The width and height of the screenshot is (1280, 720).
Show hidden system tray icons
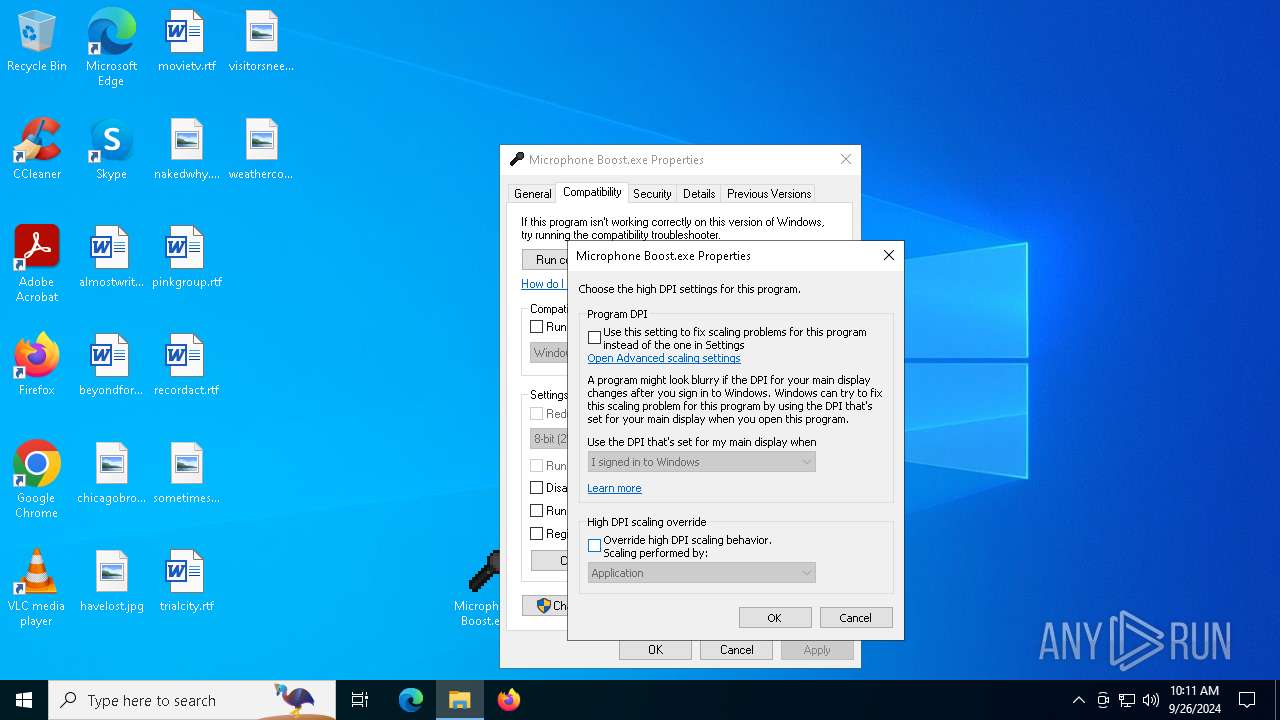click(x=1078, y=700)
